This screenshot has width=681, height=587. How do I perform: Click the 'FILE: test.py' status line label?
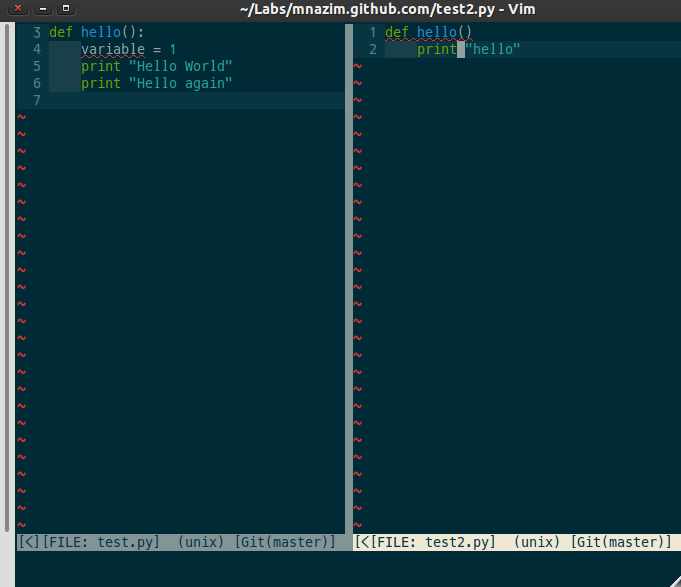(x=100, y=542)
